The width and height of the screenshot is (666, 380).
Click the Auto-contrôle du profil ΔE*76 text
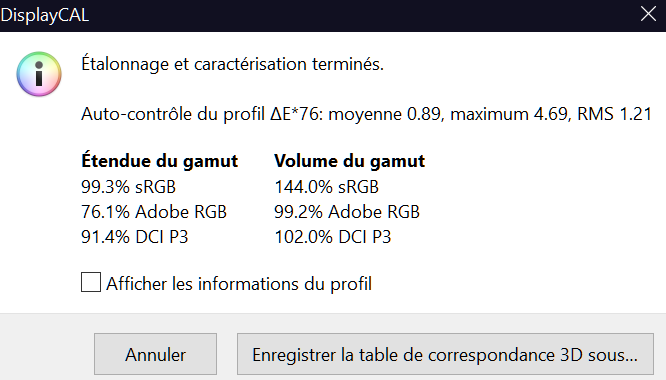203,114
